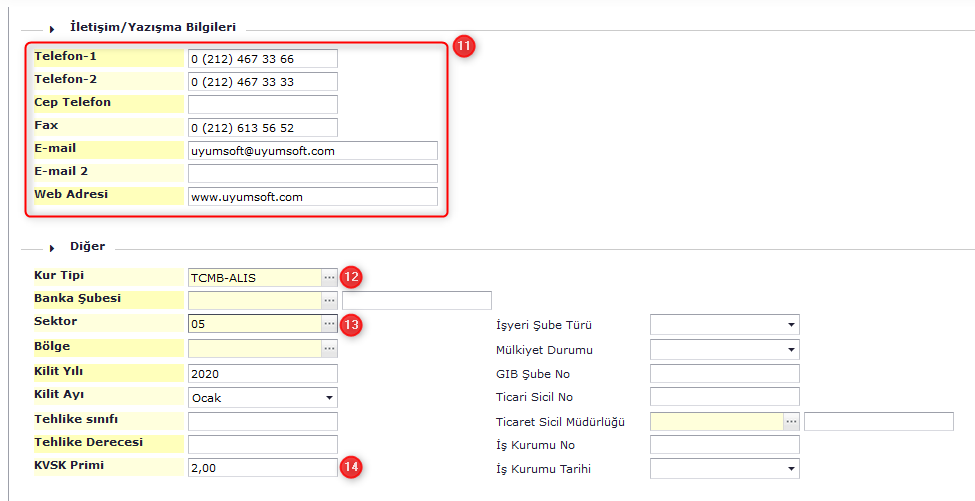Open the Kur Tipi lookup ellipsis button
The width and height of the screenshot is (975, 501).
[x=329, y=277]
